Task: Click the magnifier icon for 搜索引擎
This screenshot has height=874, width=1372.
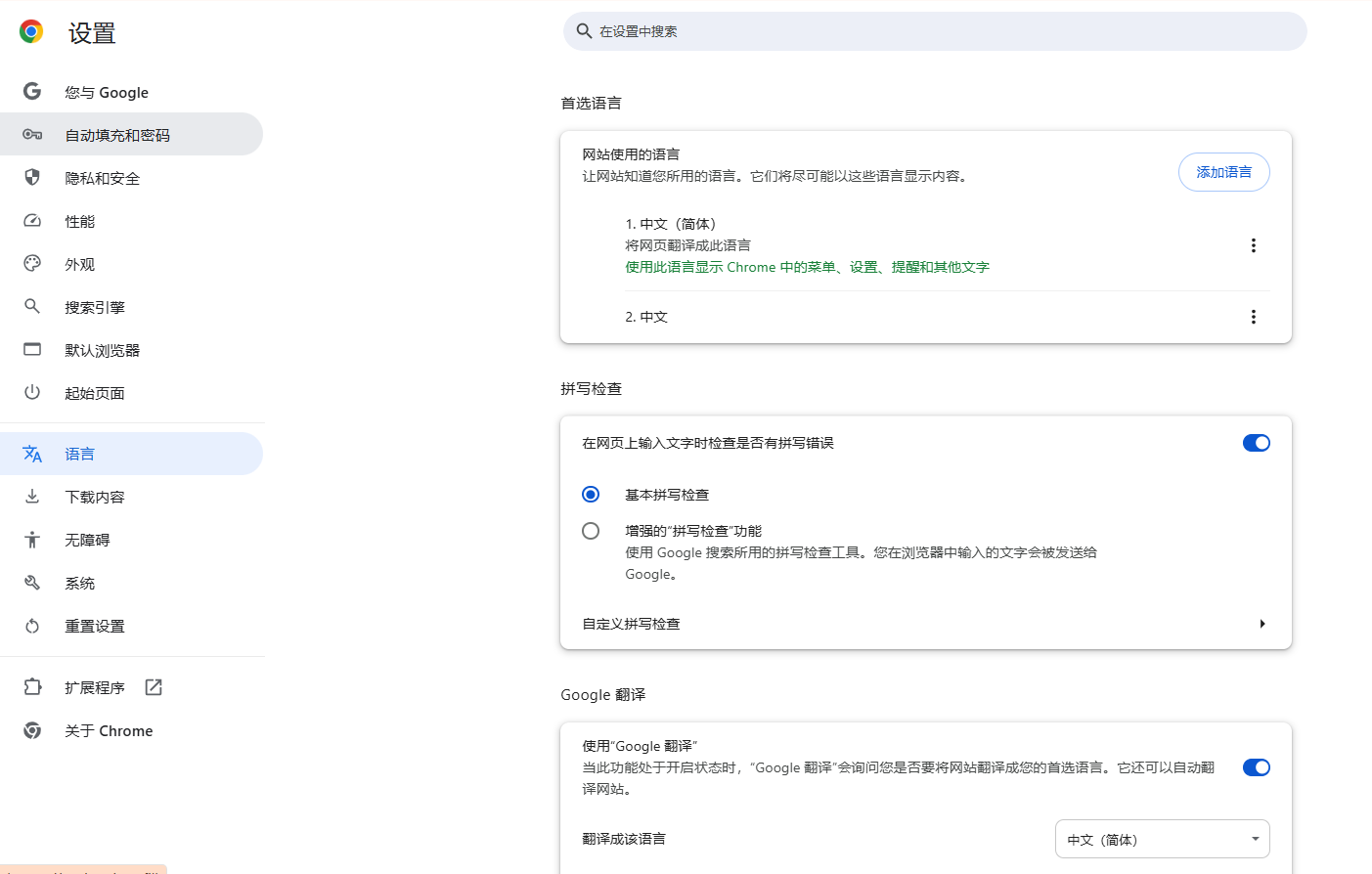Action: [32, 306]
